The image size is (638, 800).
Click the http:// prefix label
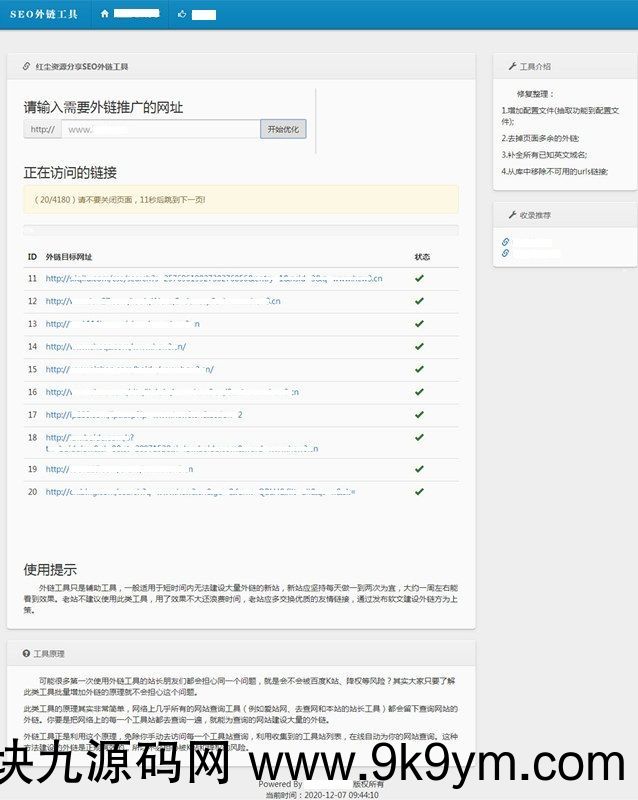(42, 129)
